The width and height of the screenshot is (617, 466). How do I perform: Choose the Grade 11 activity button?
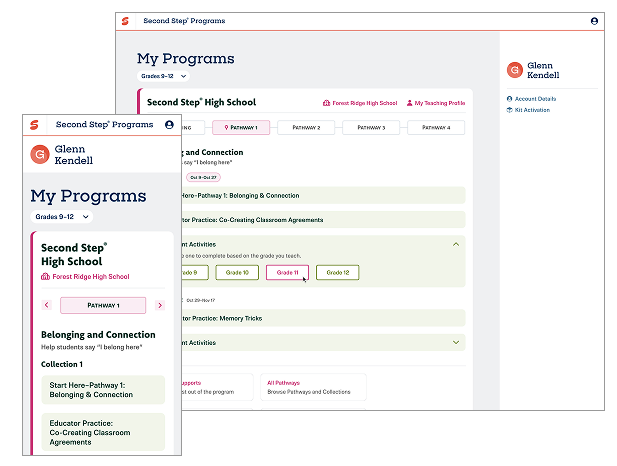pyautogui.click(x=287, y=272)
